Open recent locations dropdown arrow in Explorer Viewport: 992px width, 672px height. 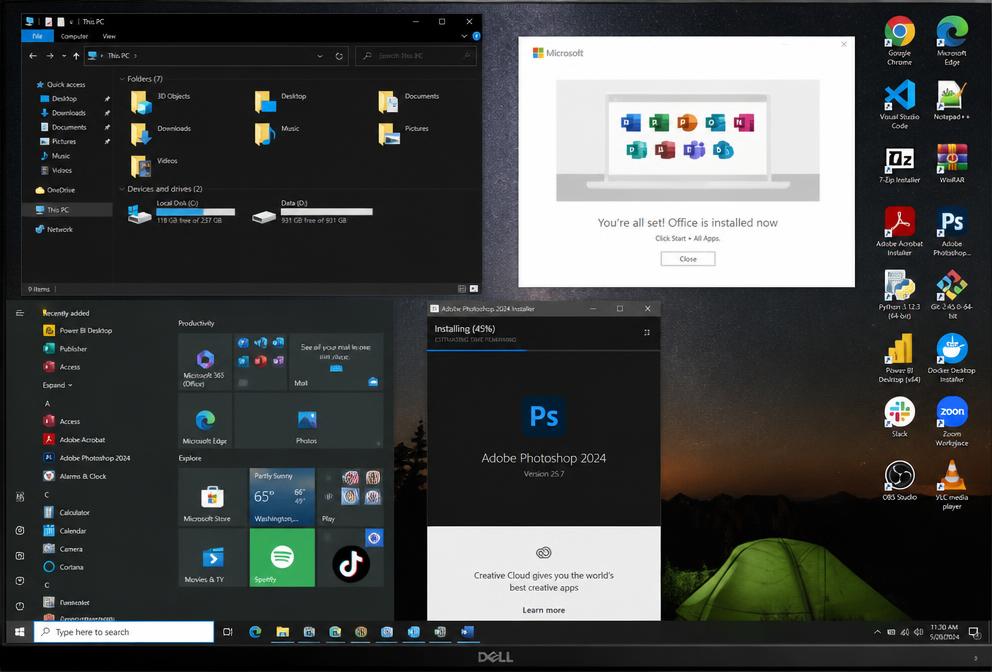click(64, 56)
